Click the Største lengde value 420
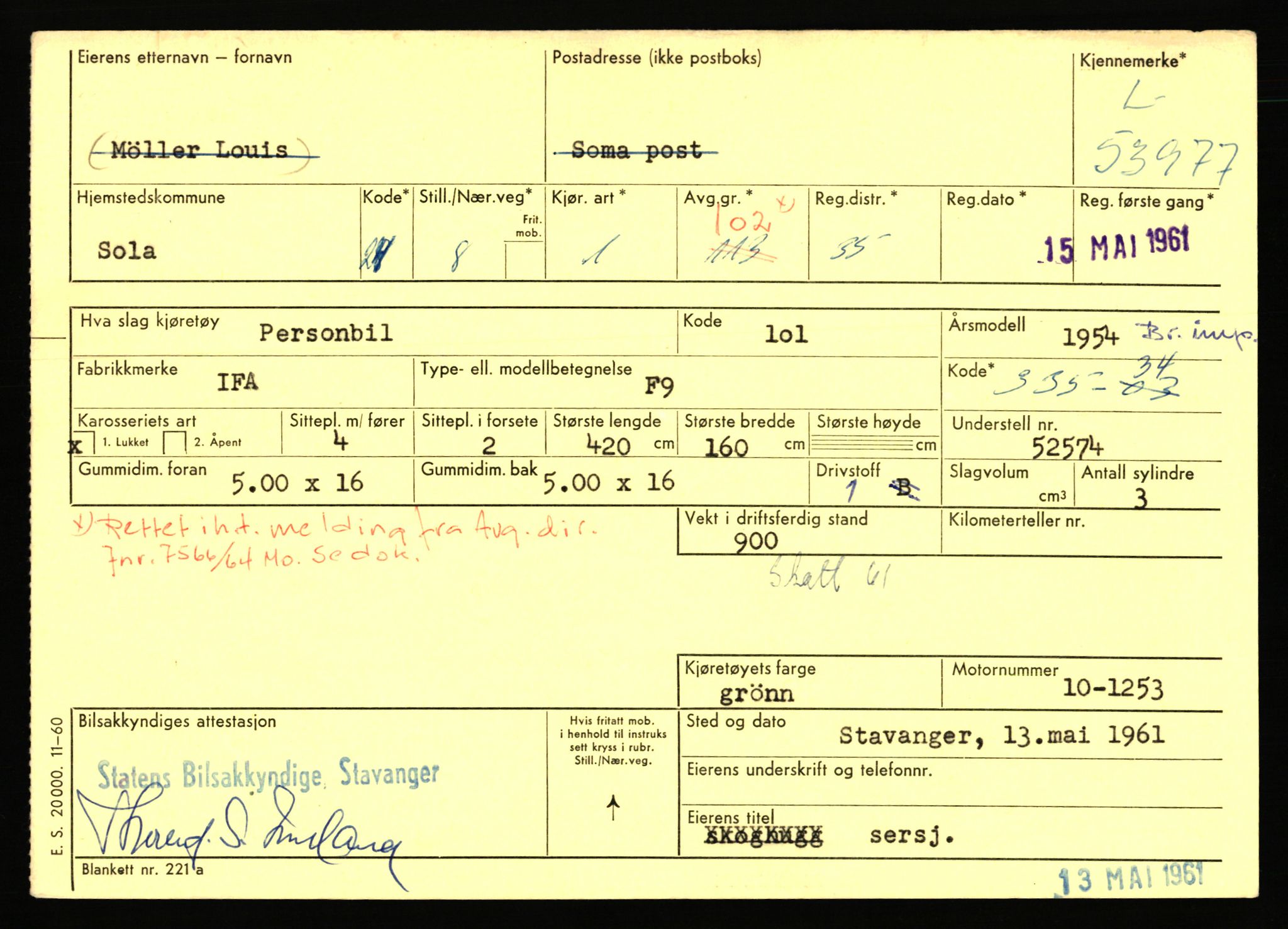This screenshot has height=929, width=1288. click(x=608, y=446)
